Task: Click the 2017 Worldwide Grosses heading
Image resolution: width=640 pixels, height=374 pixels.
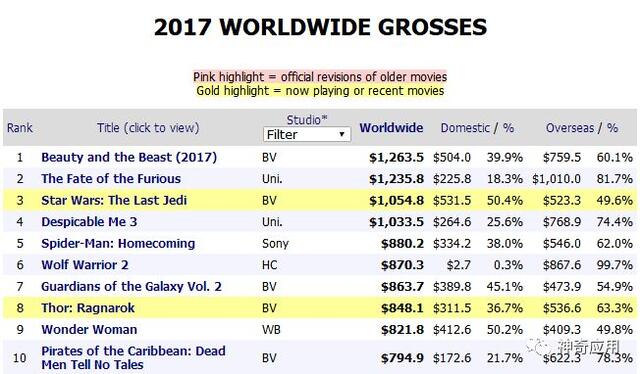Action: tap(320, 27)
